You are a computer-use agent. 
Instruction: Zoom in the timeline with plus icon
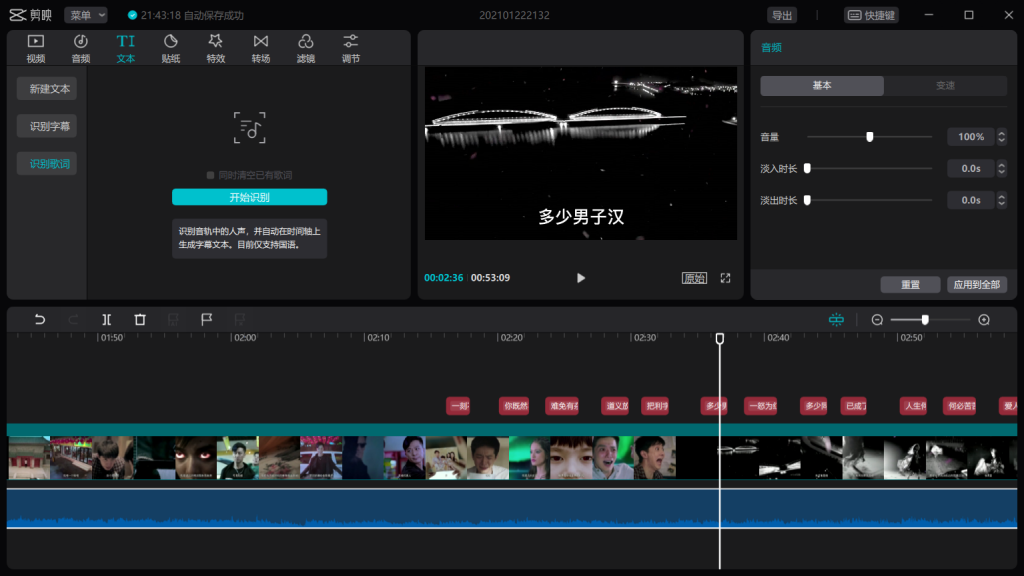pos(984,319)
